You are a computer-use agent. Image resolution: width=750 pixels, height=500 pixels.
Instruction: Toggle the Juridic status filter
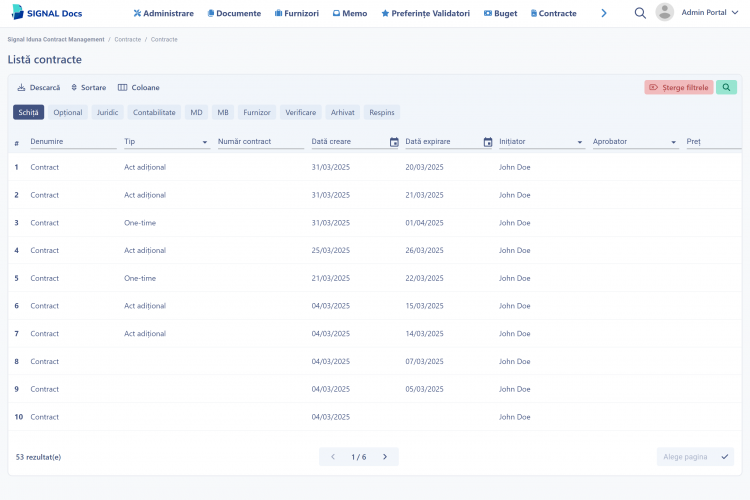(107, 112)
